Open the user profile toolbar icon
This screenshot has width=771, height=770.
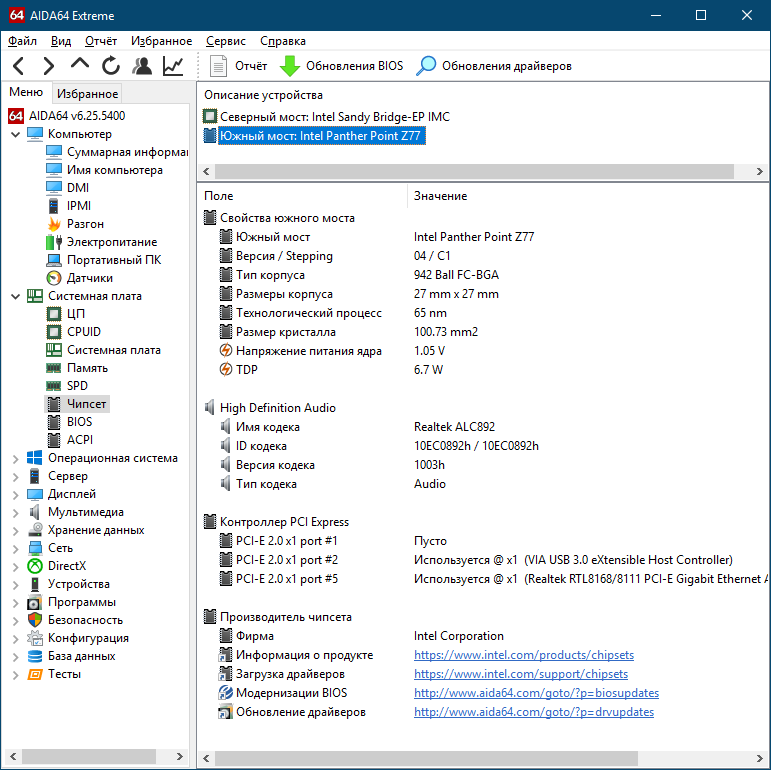[142, 65]
